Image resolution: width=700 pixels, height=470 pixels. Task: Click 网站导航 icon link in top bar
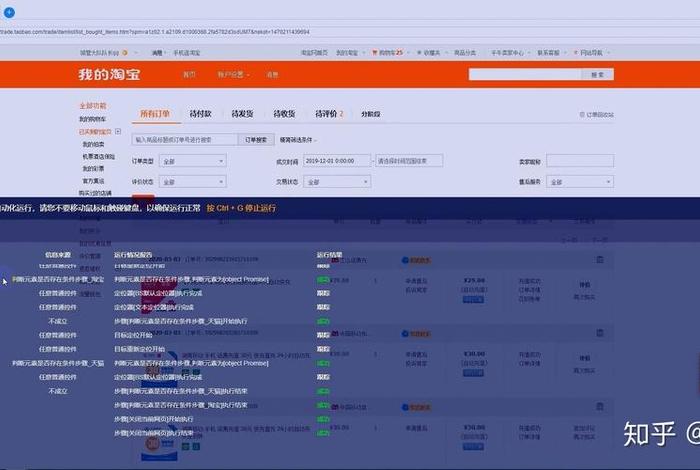tap(591, 53)
